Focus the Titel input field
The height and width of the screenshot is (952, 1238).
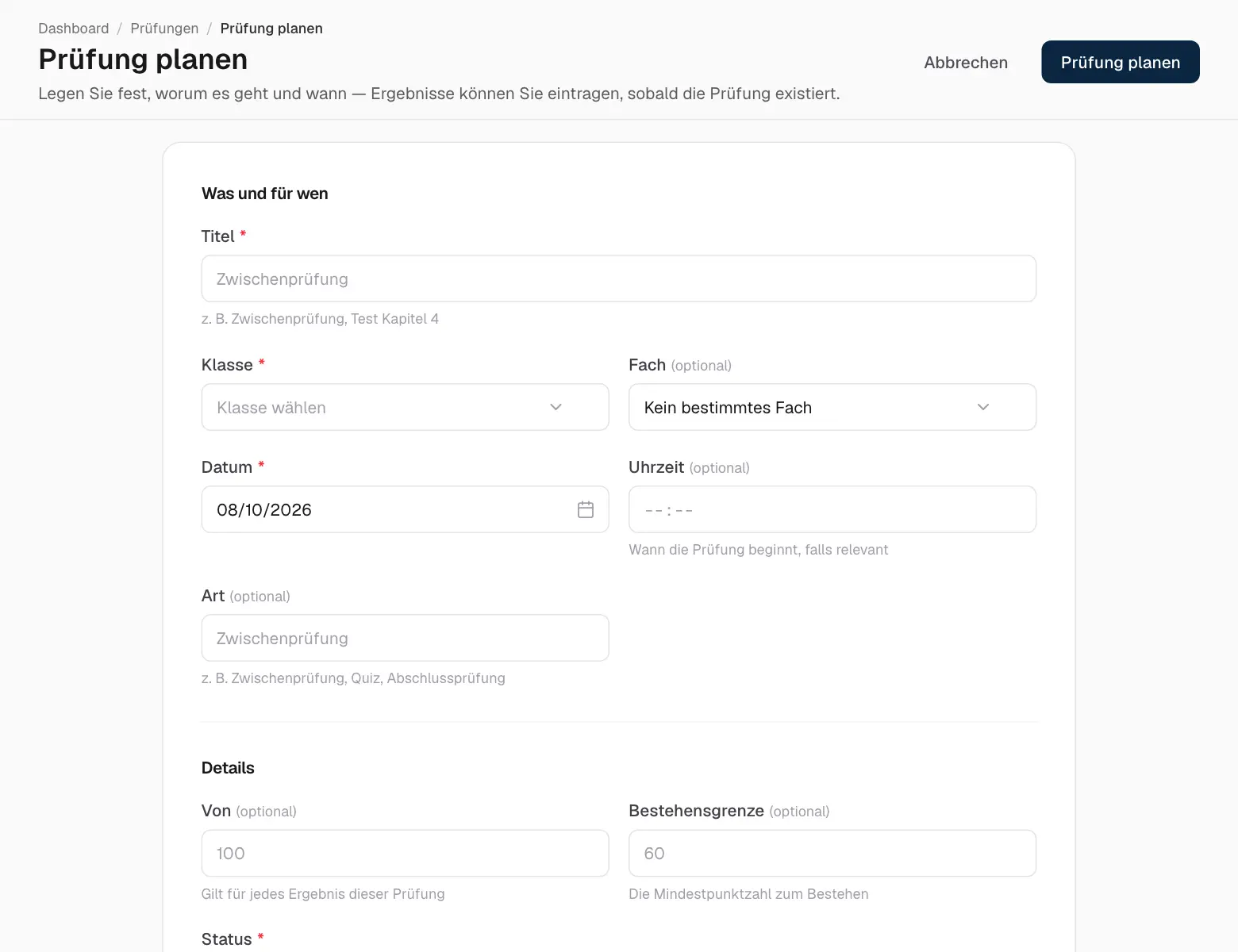point(619,278)
